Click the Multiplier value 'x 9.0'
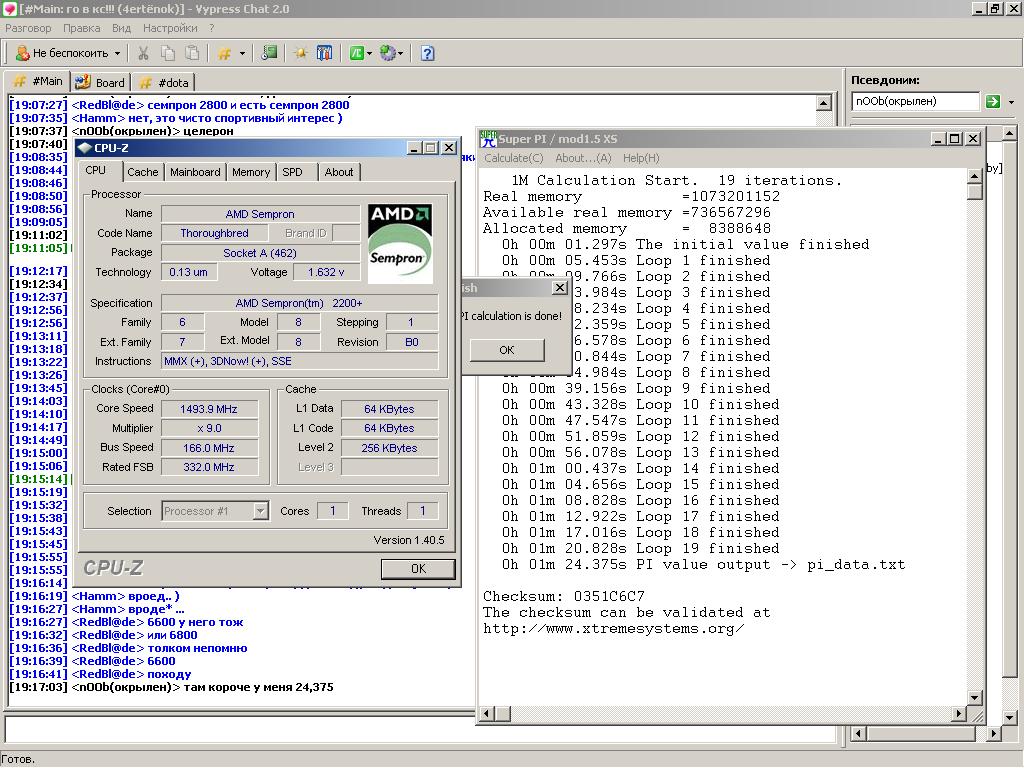Screen dimensions: 1024x768 [x=209, y=428]
